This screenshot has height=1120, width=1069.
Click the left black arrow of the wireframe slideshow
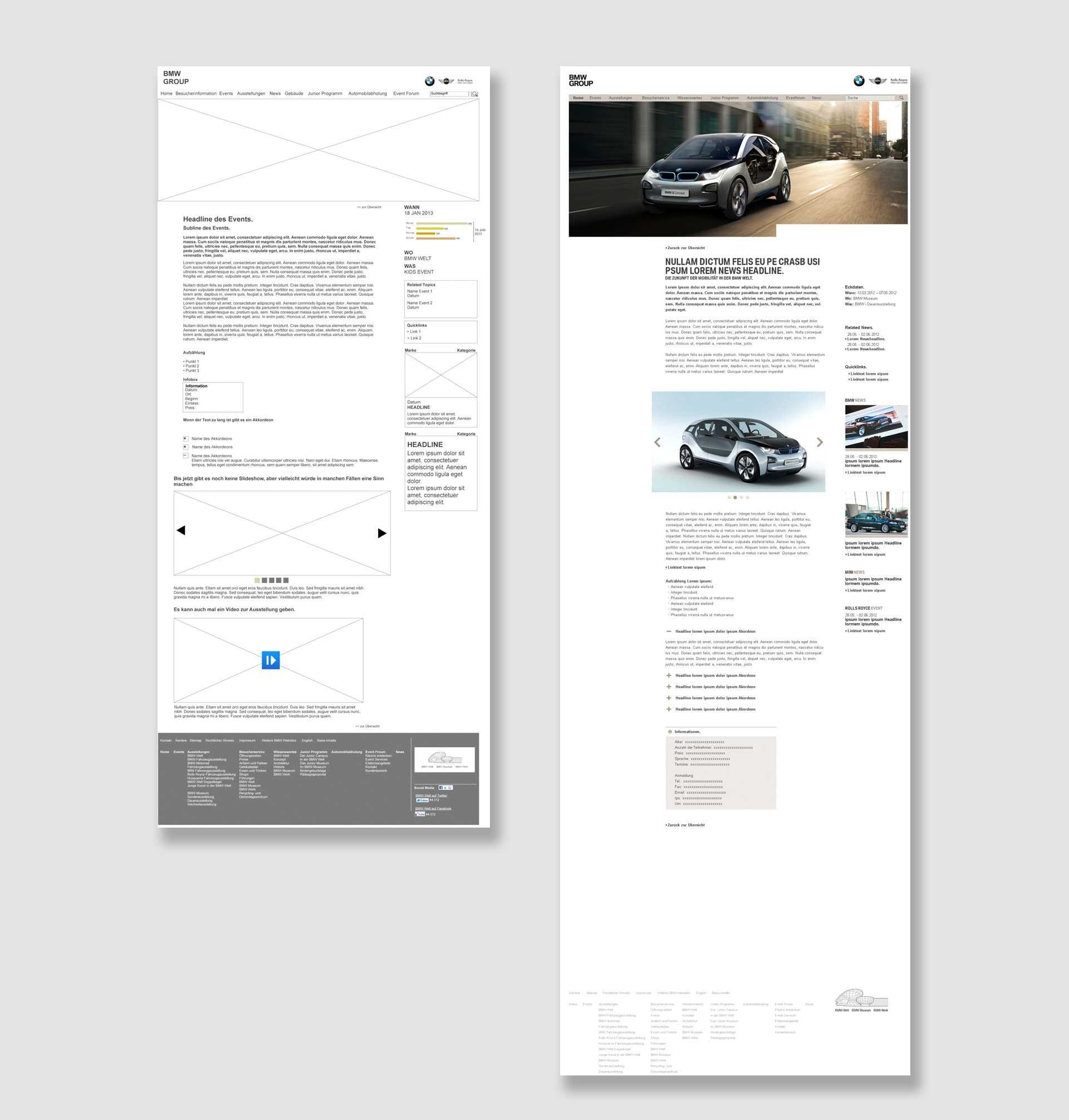(x=180, y=530)
